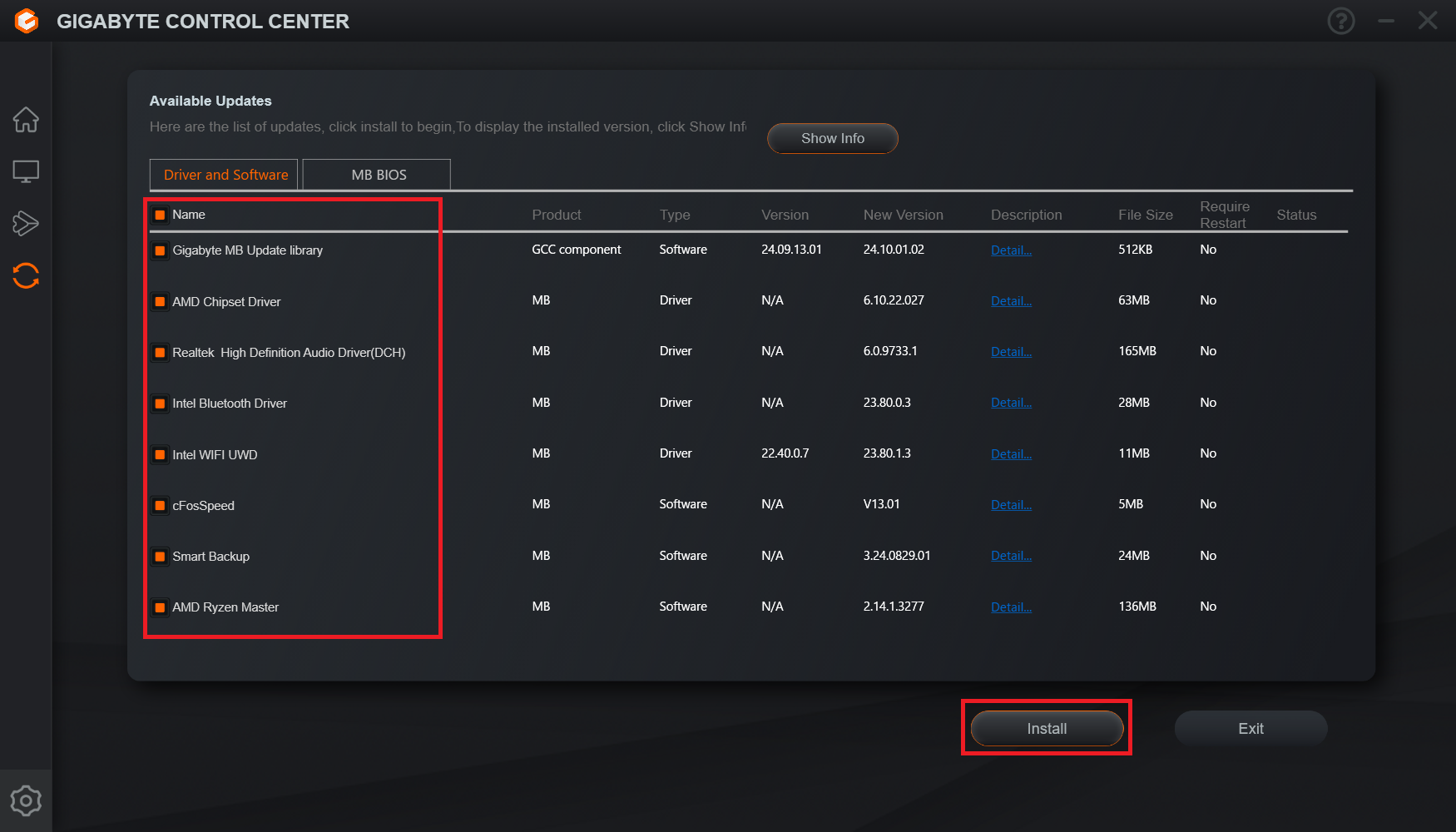
Task: View Detail for Intel WIFI UWD update
Action: click(1011, 453)
